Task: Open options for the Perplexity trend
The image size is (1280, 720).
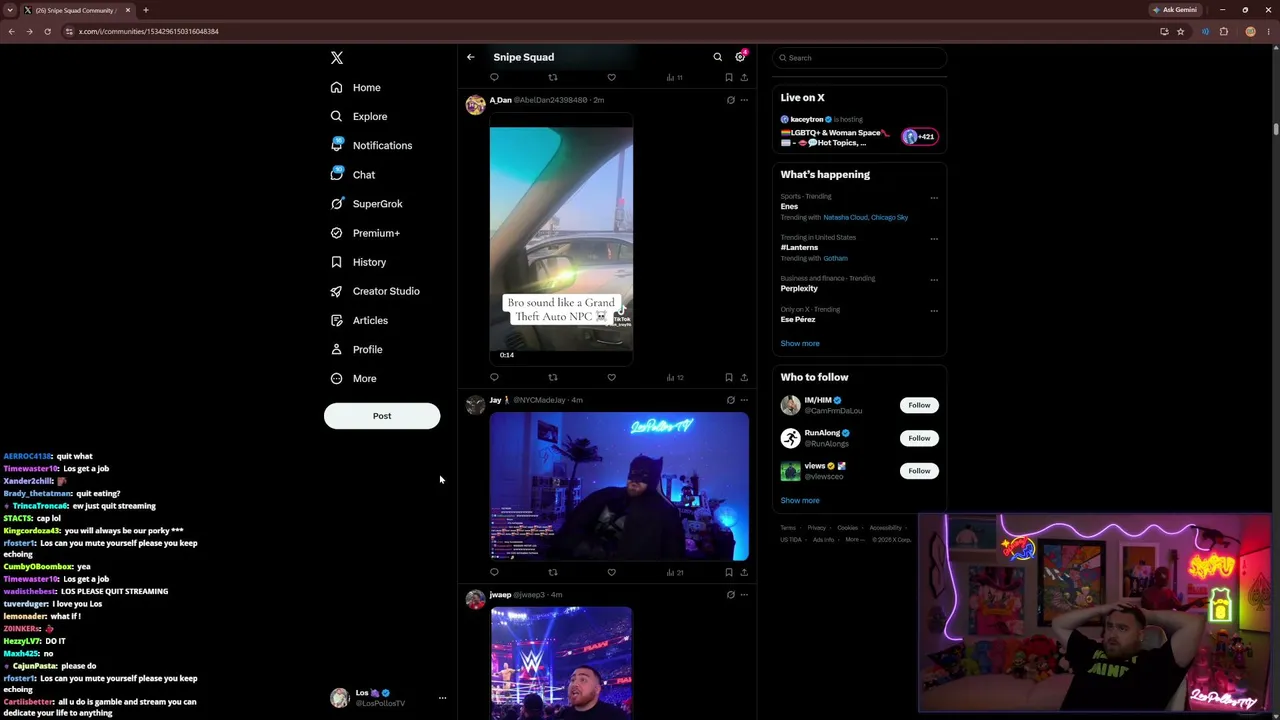Action: tap(934, 279)
